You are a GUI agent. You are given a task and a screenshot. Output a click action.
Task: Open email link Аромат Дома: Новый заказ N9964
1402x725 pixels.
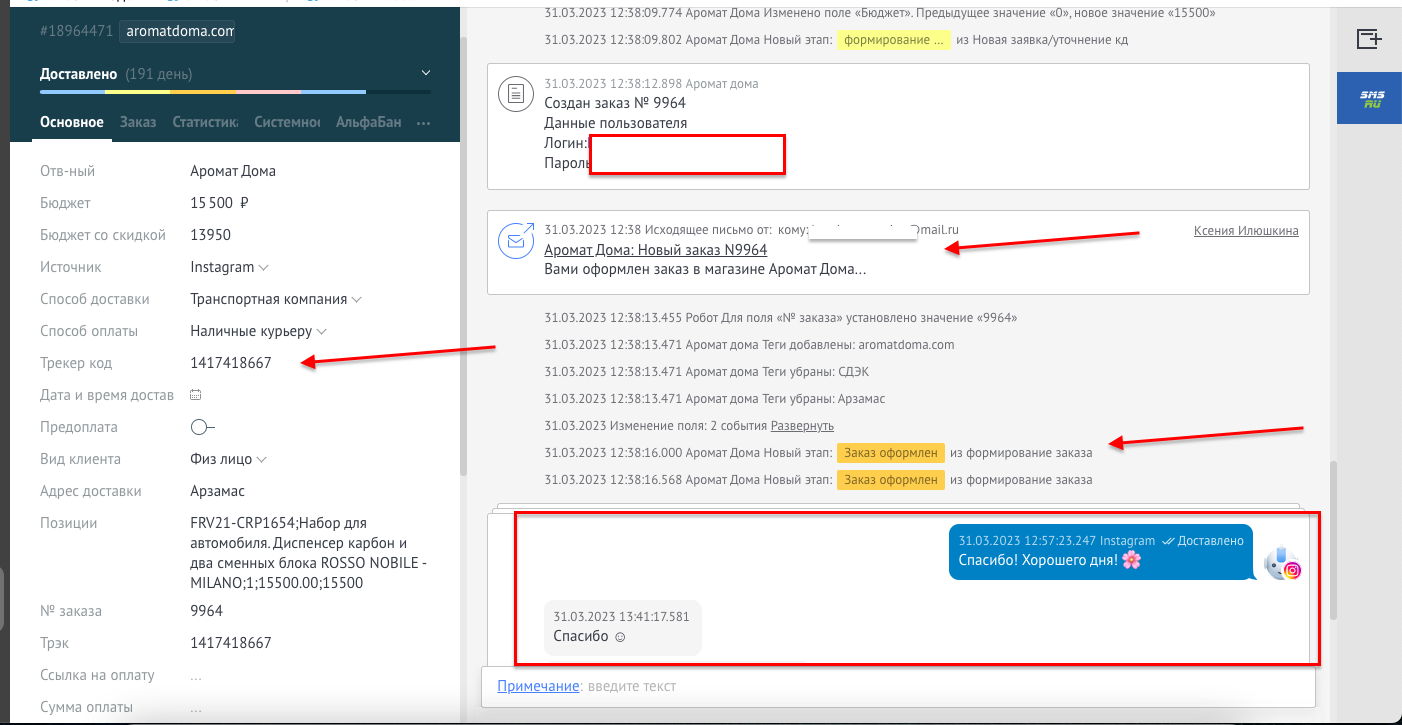tap(656, 250)
